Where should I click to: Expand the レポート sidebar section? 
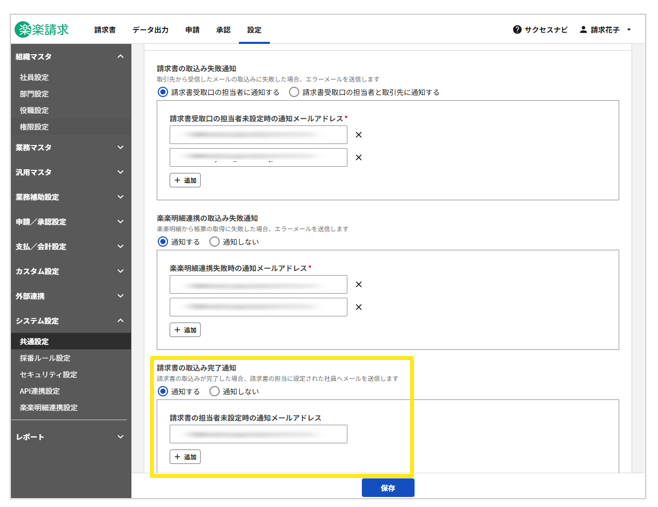pos(120,437)
